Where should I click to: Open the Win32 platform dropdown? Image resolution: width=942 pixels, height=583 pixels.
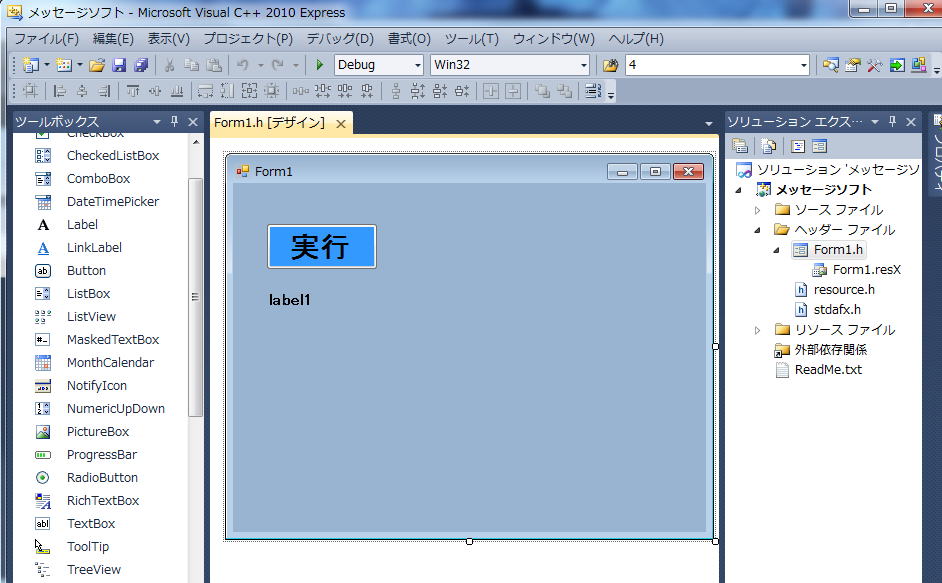[x=583, y=65]
